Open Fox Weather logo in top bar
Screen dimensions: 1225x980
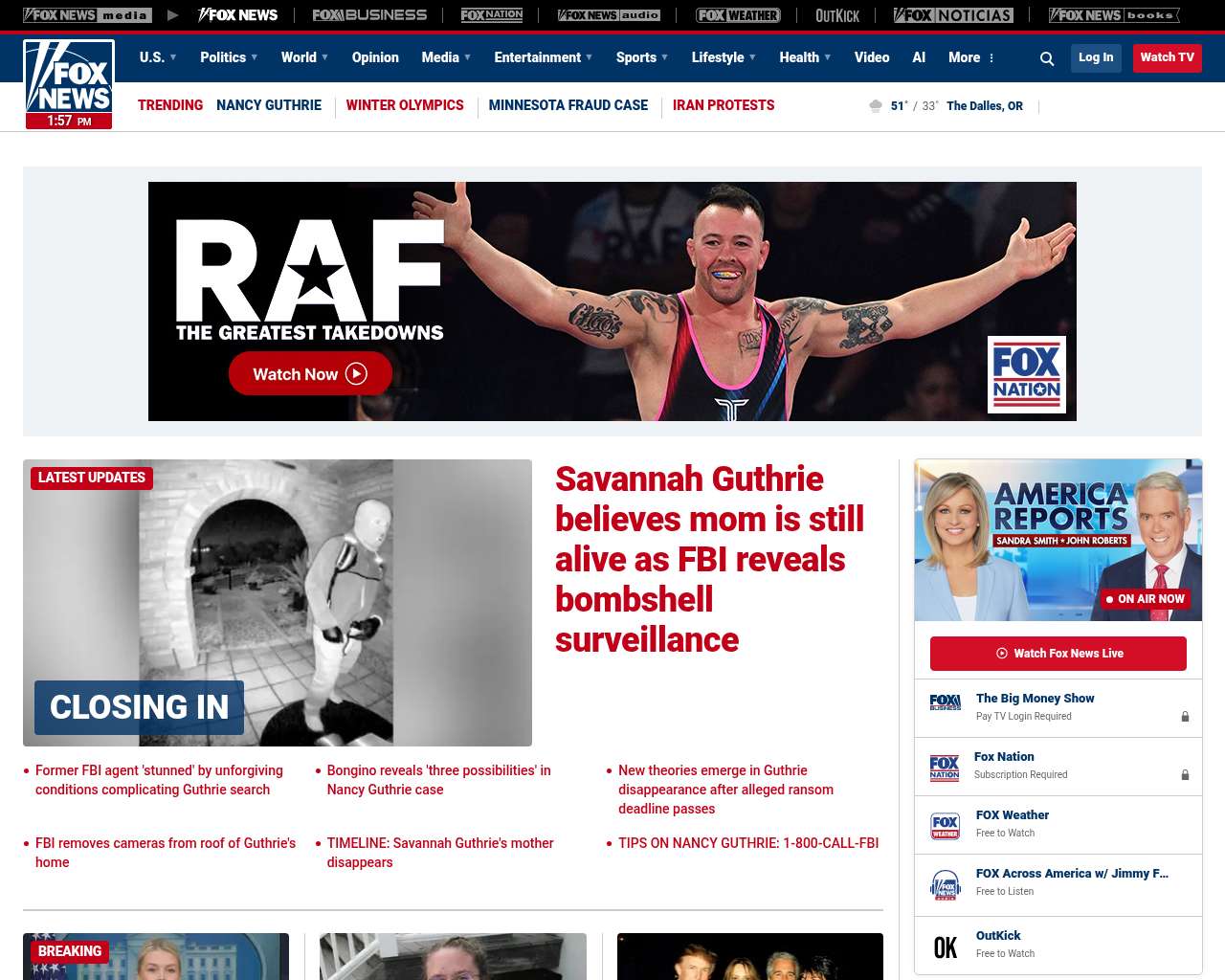coord(738,15)
